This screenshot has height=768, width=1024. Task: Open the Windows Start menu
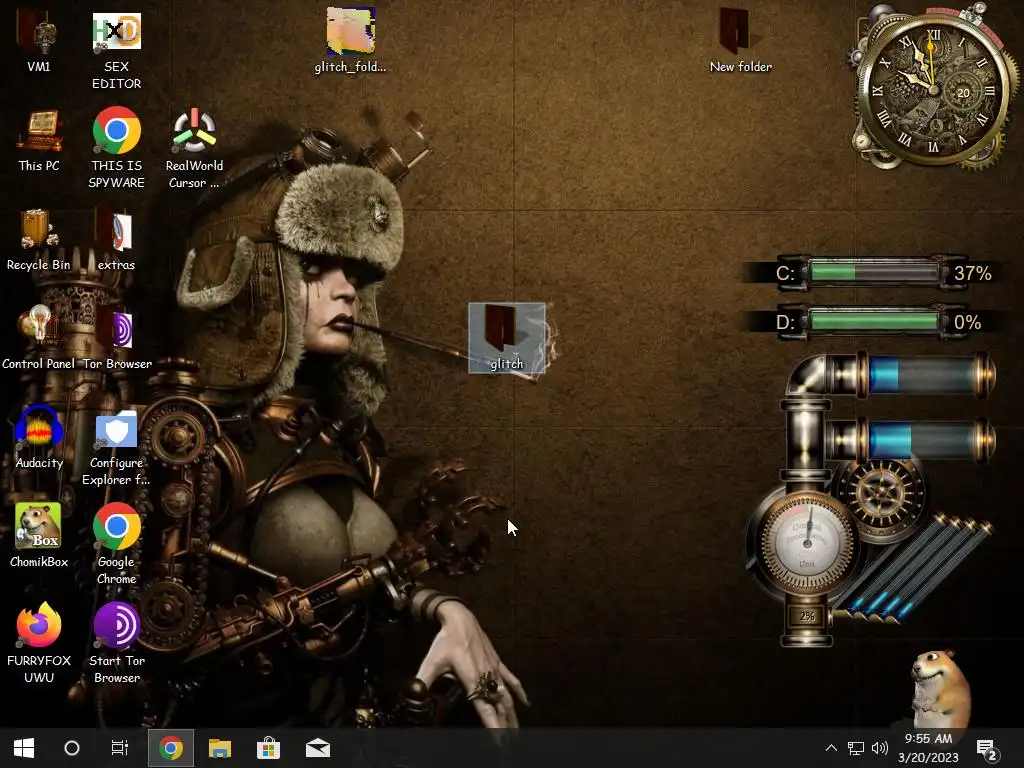[24, 748]
